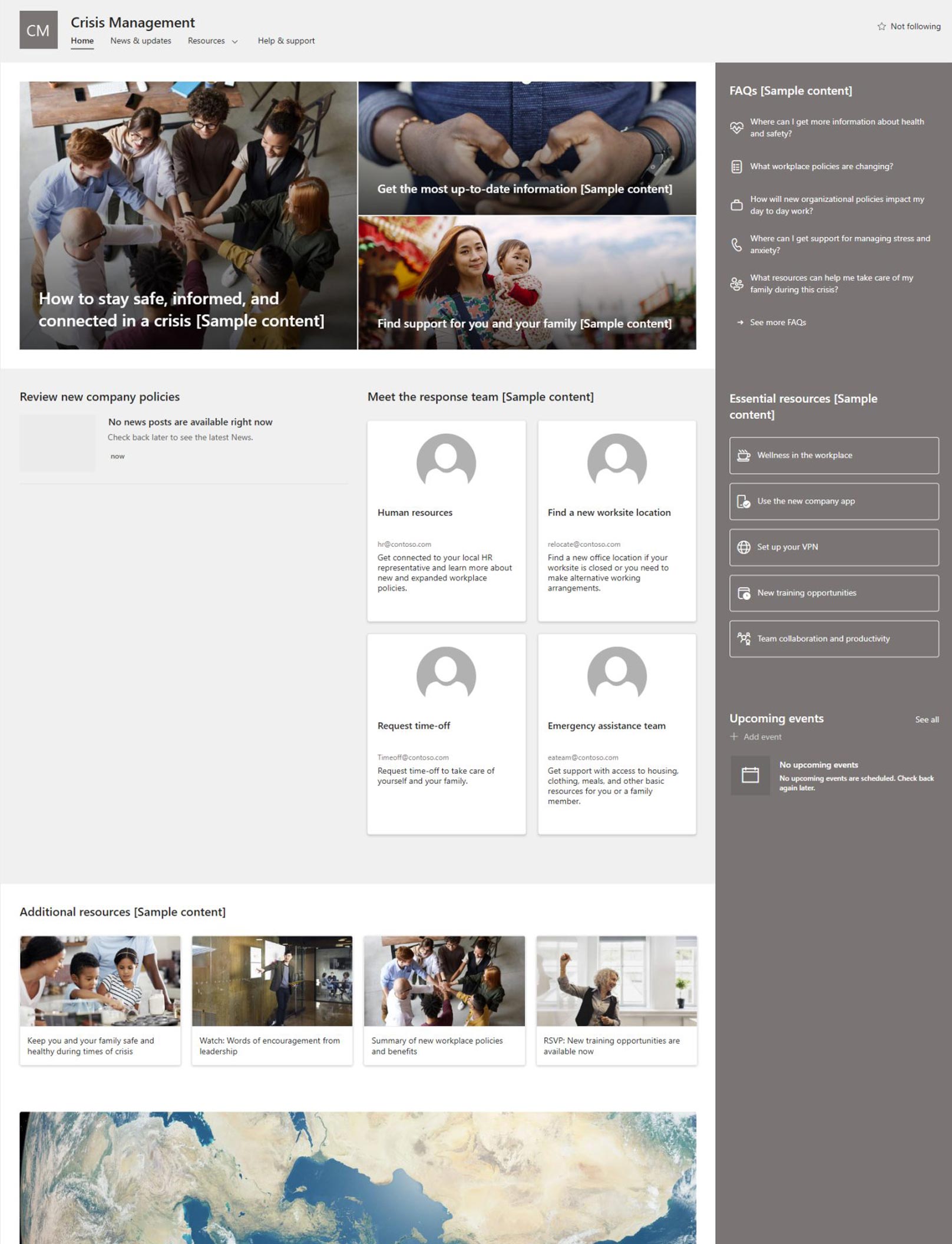This screenshot has height=1244, width=952.
Task: Open 'Keep you and your family safe' card
Action: tap(100, 1000)
